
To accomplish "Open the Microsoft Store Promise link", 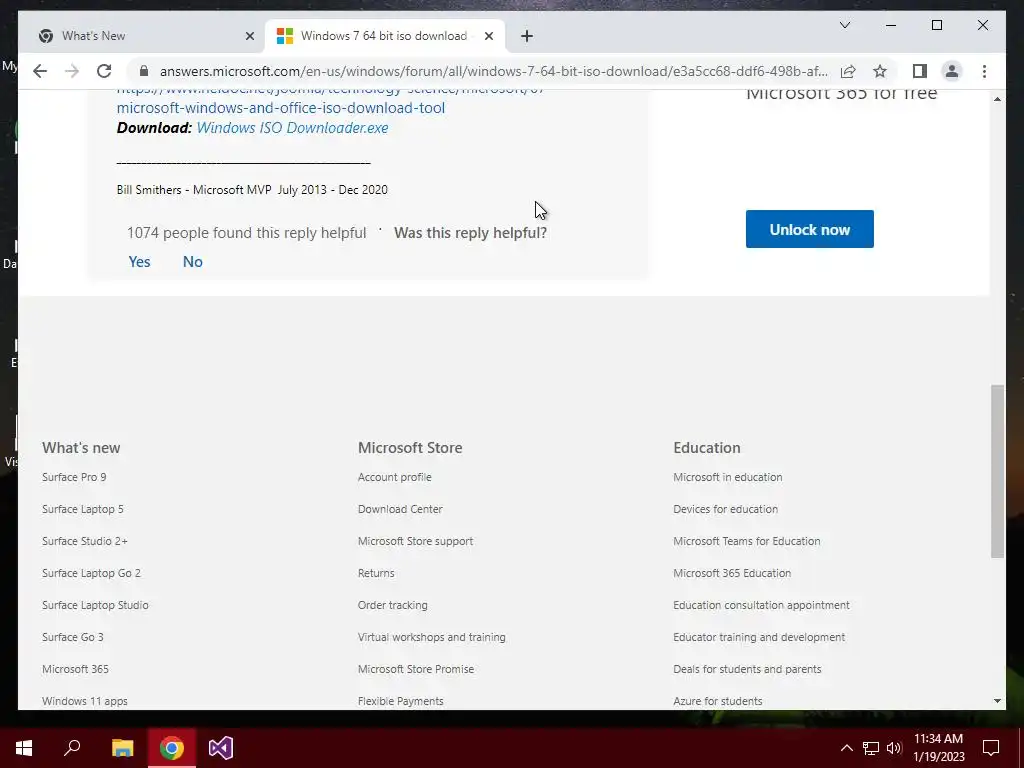I will tap(416, 669).
